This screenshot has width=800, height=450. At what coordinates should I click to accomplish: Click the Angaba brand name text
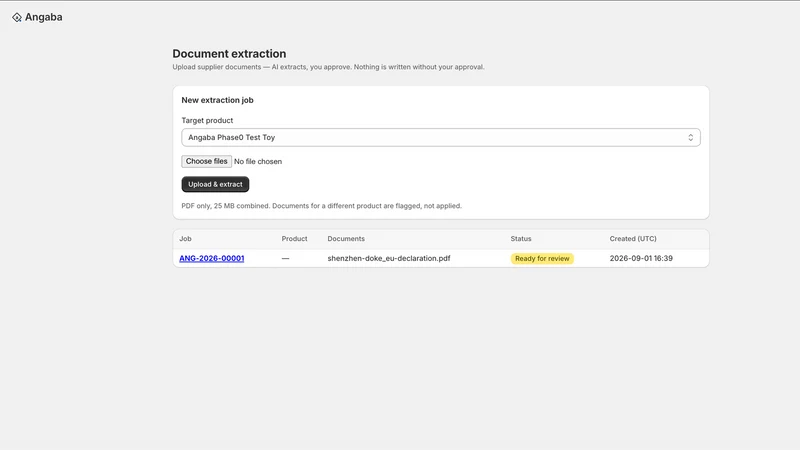coord(43,17)
